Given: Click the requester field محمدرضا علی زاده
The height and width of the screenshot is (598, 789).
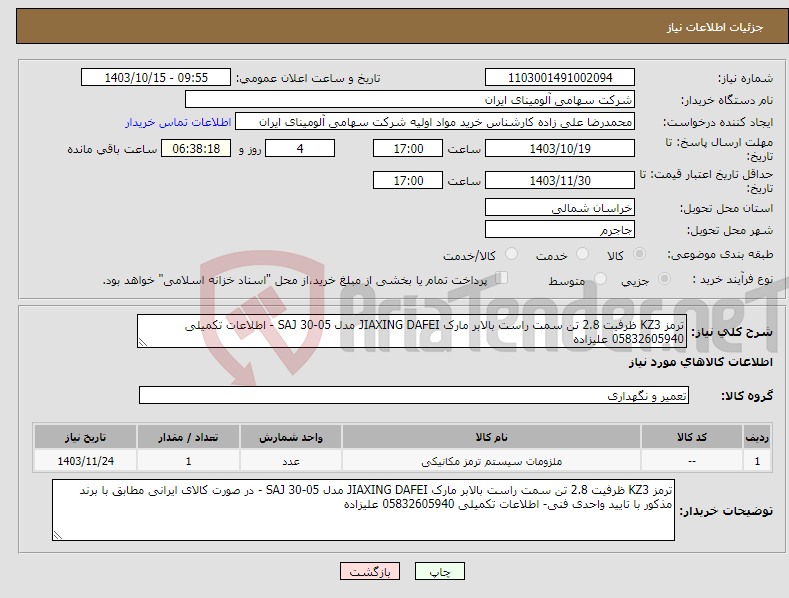Looking at the screenshot, I should click(x=435, y=122).
